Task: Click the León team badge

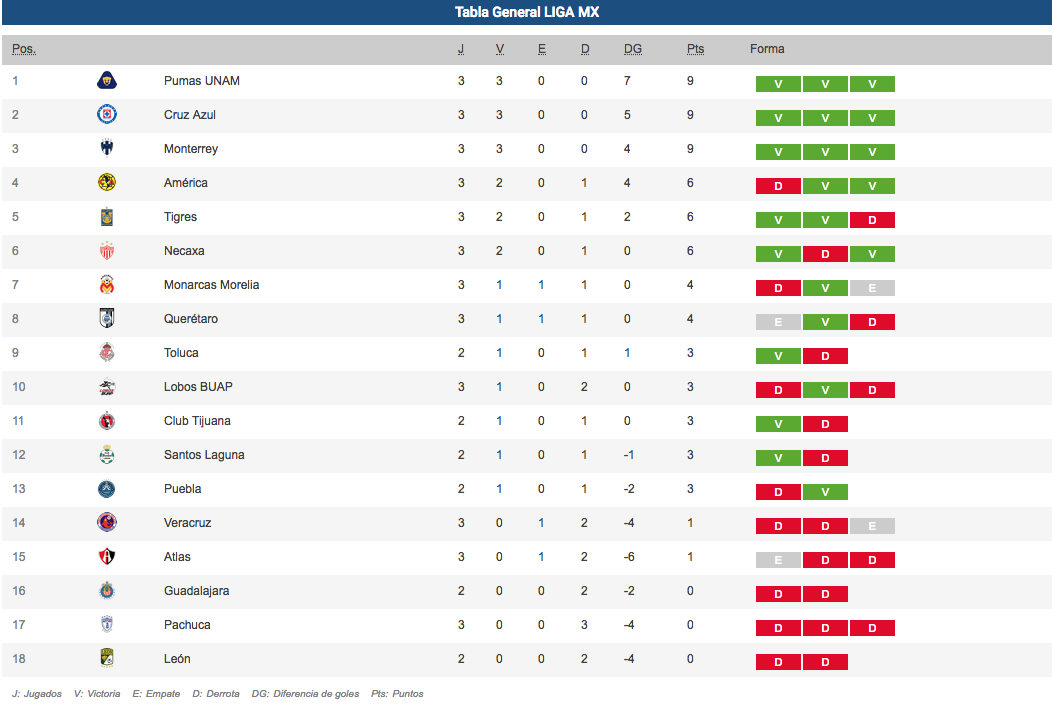Action: (106, 659)
